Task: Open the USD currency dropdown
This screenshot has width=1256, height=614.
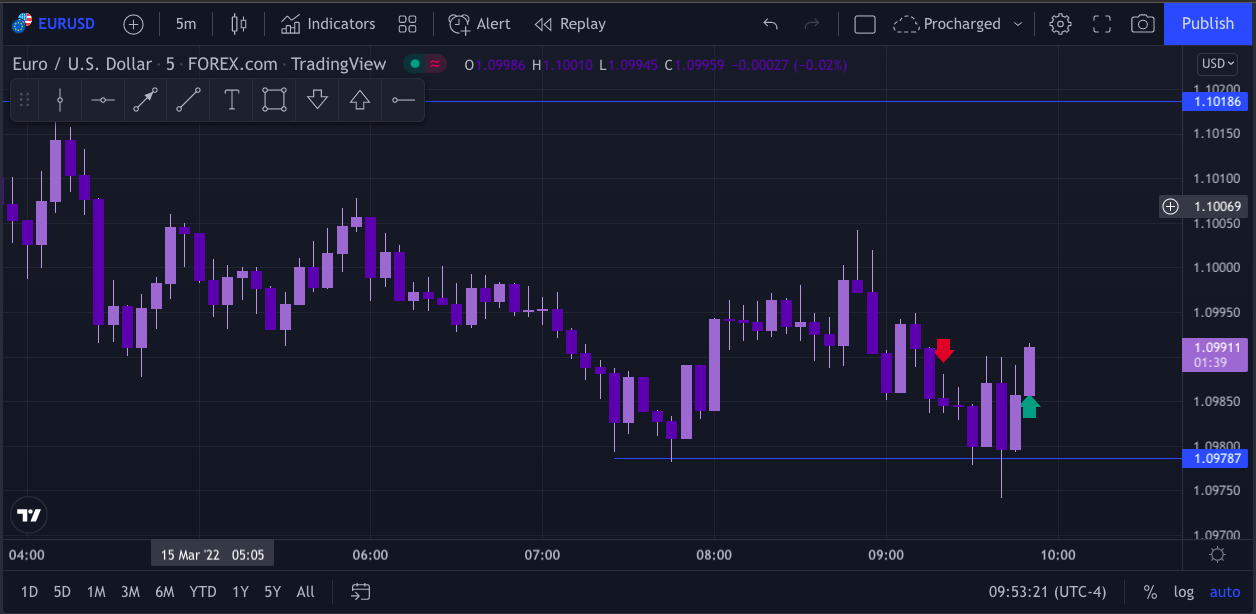Action: (x=1216, y=63)
